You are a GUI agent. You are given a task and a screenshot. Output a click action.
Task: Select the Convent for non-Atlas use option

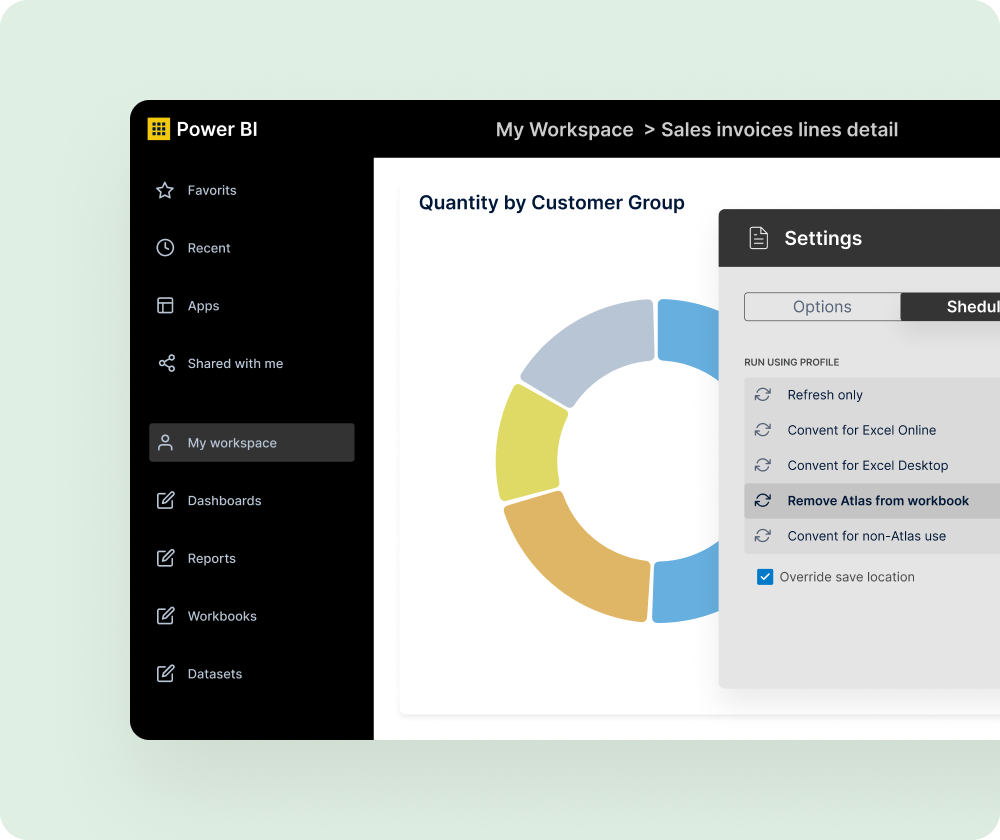click(866, 536)
